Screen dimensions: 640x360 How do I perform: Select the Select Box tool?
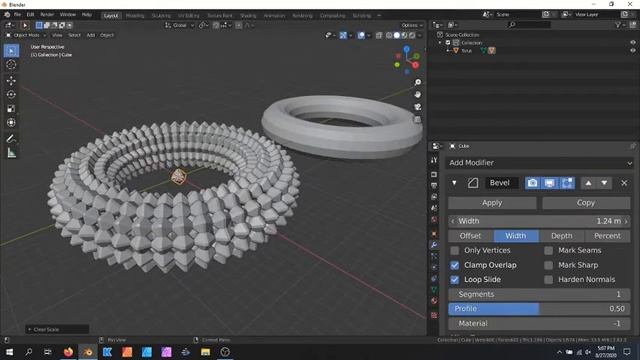point(11,51)
